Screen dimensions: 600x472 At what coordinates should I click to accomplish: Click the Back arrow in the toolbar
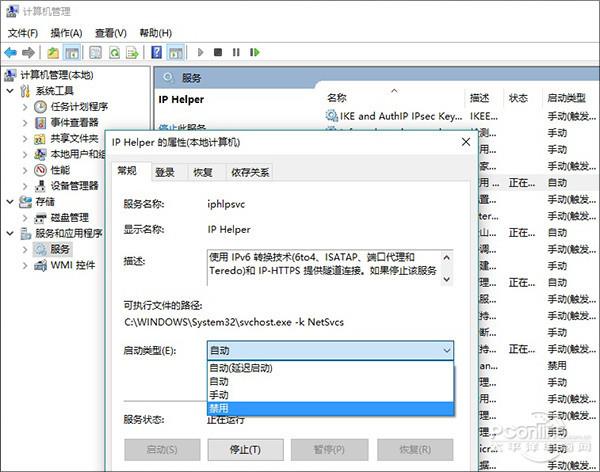click(12, 52)
